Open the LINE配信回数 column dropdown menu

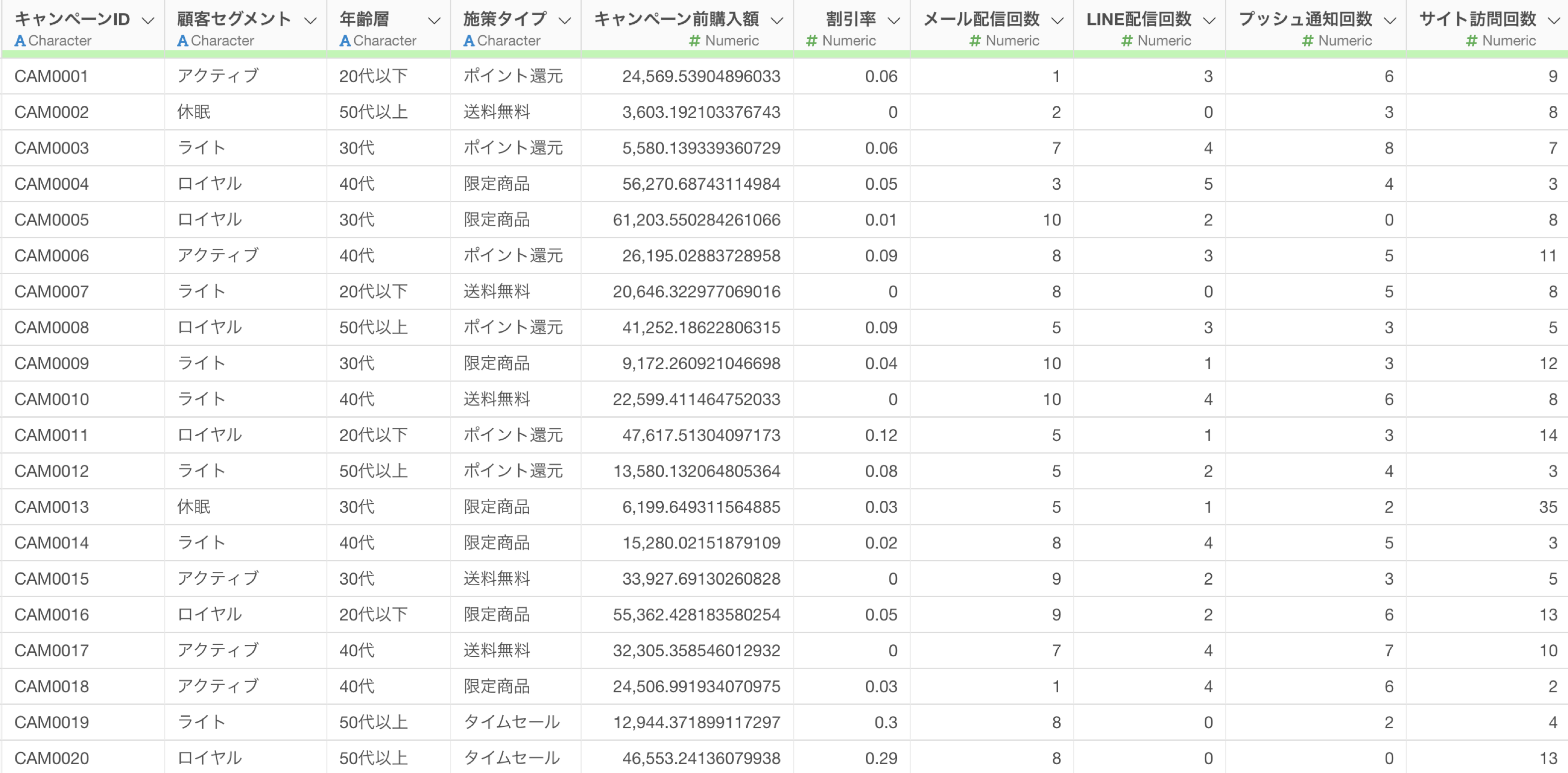point(1210,21)
